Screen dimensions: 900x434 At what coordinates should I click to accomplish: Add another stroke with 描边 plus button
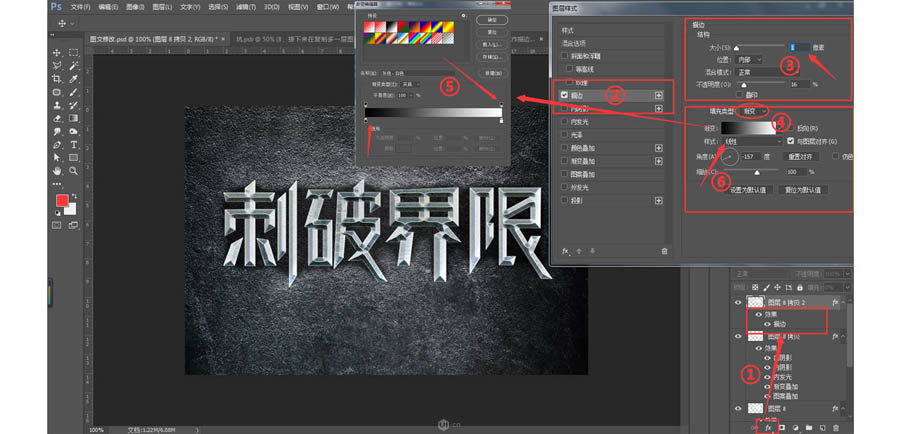658,95
